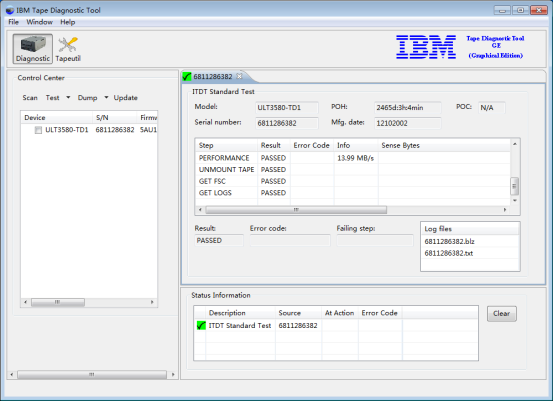554x401 pixels.
Task: Click the green check beside ITDT Standard Test status
Action: [x=201, y=325]
